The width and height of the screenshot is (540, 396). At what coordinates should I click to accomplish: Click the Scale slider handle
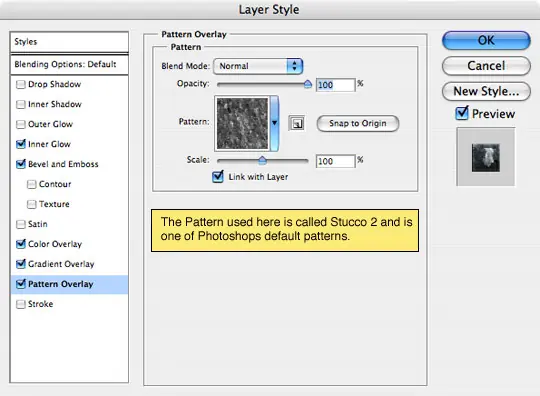[x=262, y=160]
